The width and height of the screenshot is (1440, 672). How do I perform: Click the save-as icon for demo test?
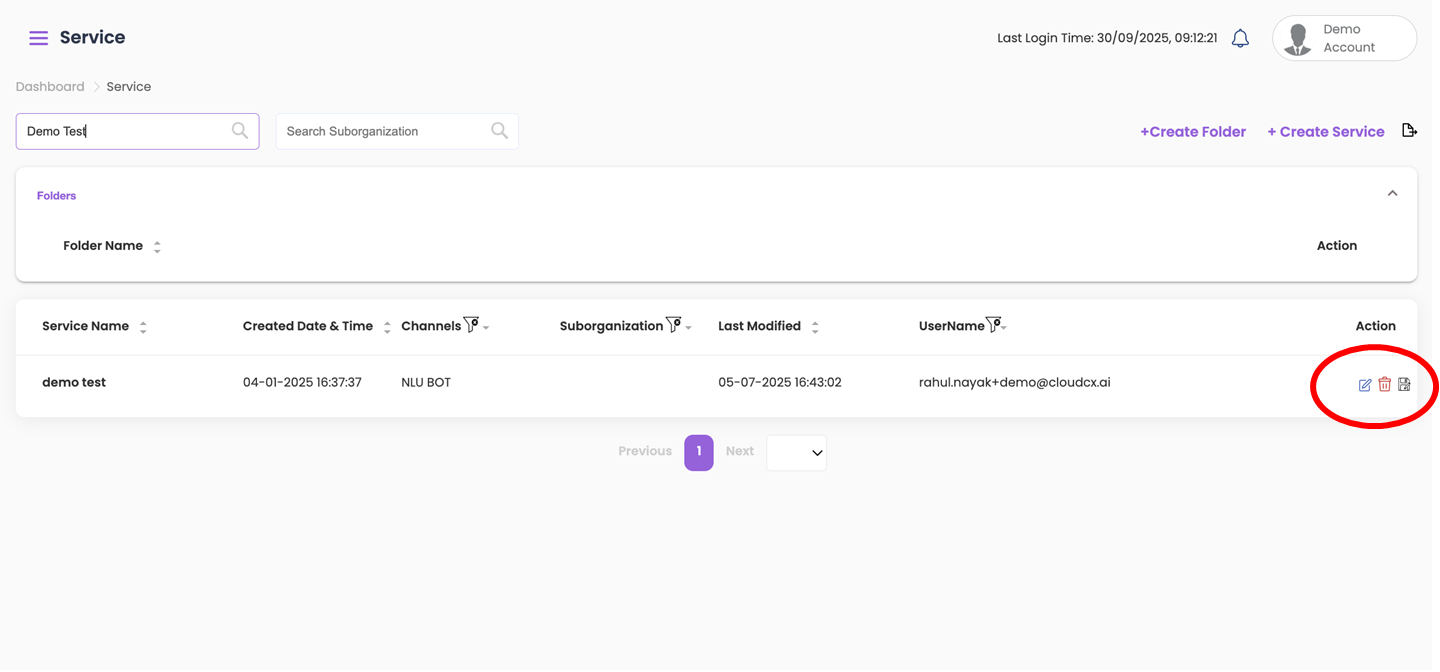[x=1404, y=384]
